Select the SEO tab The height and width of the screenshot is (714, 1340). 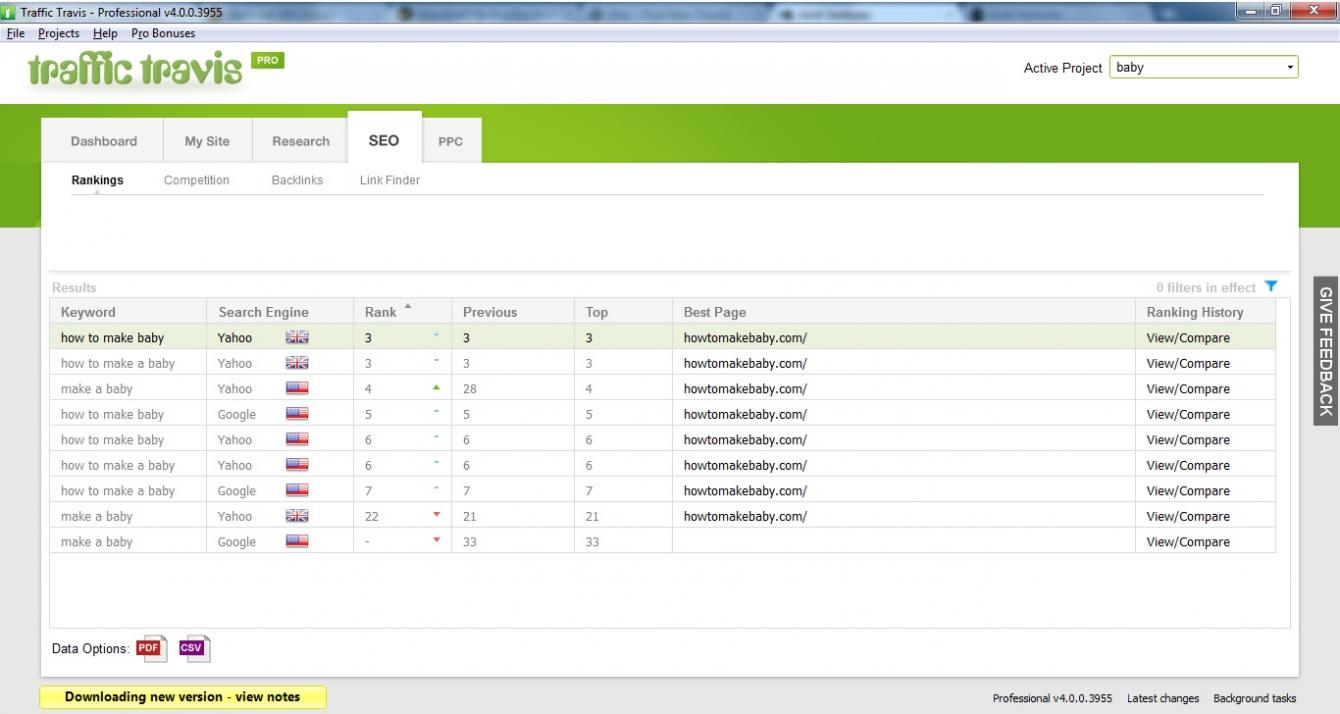(384, 140)
